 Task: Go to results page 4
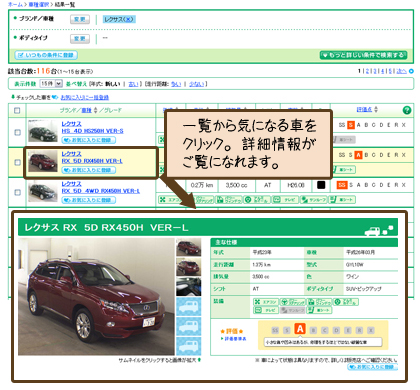382,71
